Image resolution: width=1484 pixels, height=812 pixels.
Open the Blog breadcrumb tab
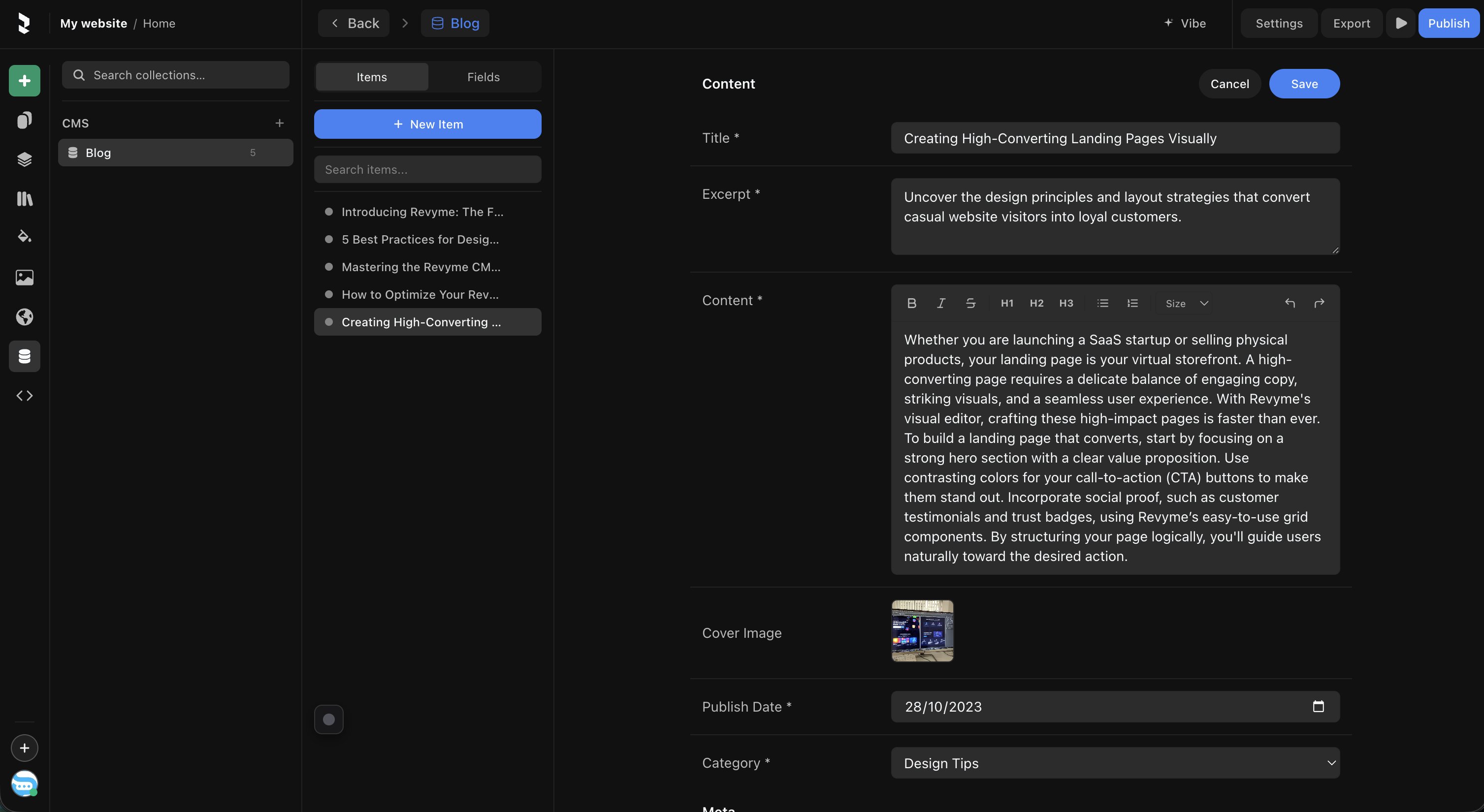pyautogui.click(x=455, y=23)
